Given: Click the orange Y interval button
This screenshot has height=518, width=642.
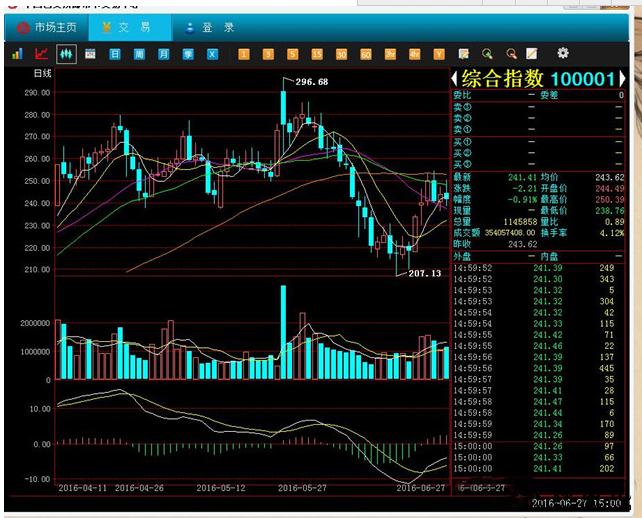Looking at the screenshot, I should (439, 54).
